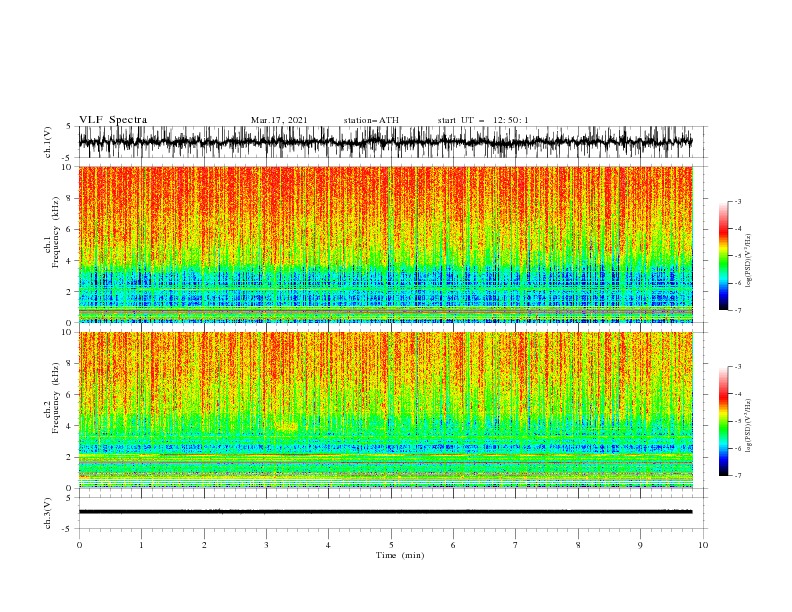Click time axis tick label "0"
This screenshot has width=792, height=612.
pyautogui.click(x=79, y=545)
